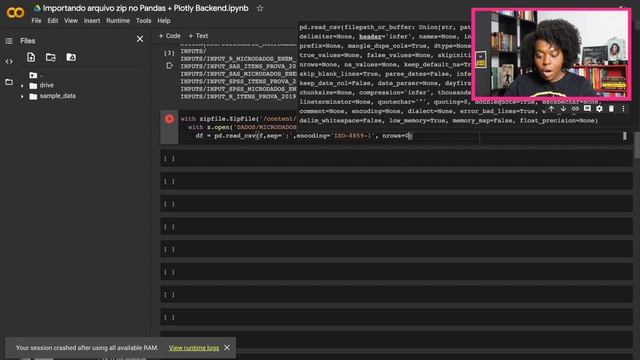Open the table of contents panel

point(9,41)
